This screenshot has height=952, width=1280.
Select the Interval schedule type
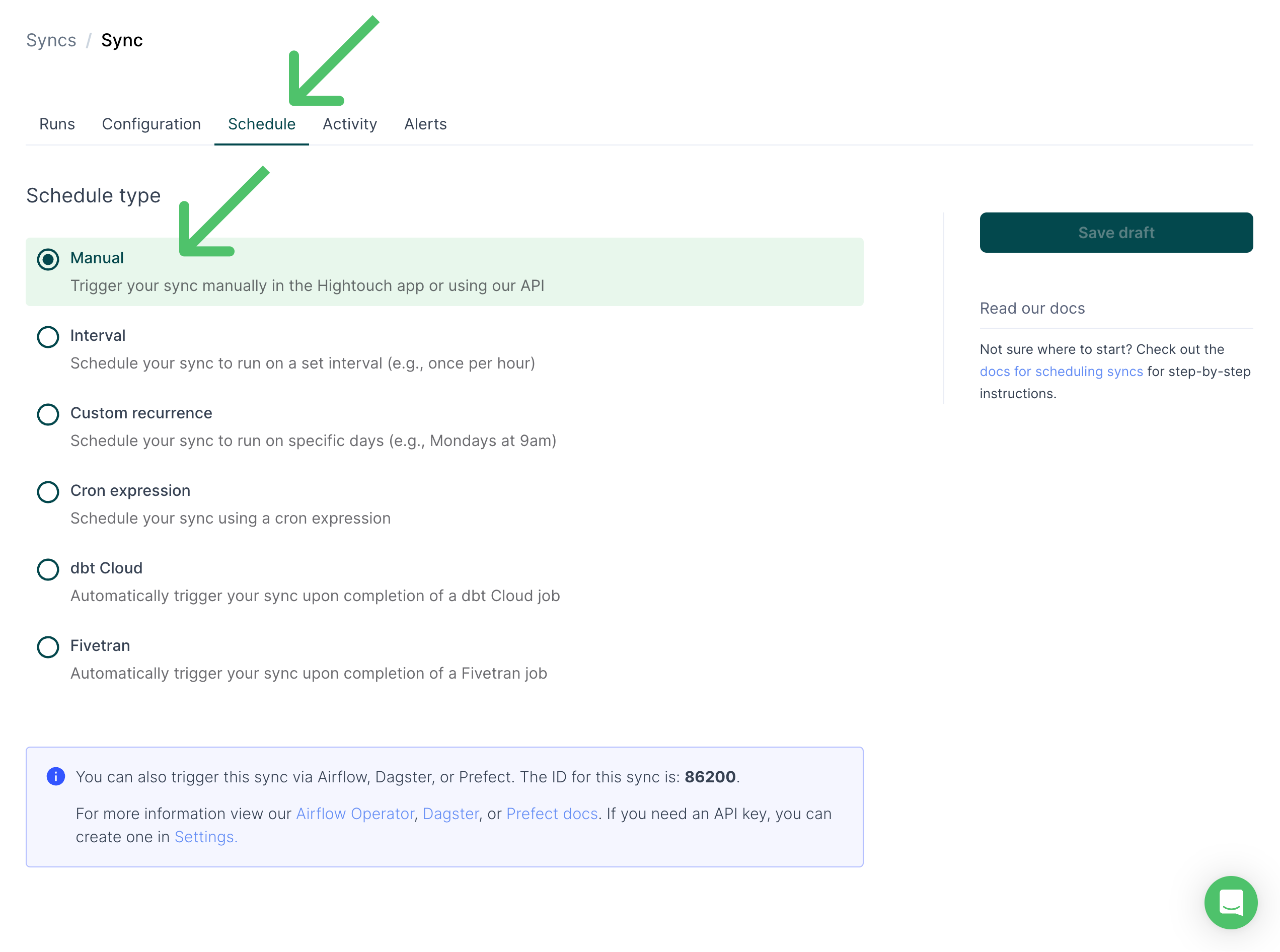point(47,336)
